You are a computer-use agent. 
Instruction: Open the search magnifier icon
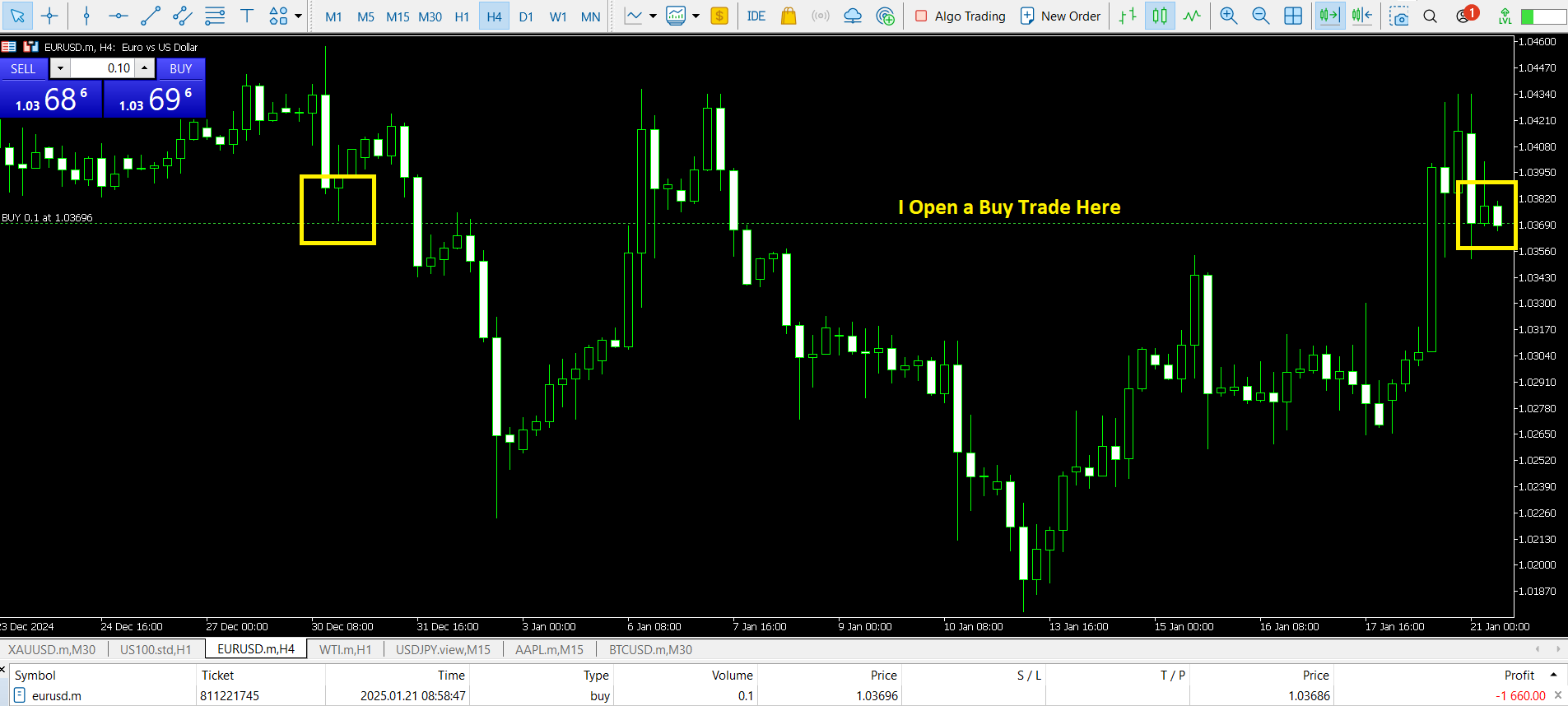1431,16
